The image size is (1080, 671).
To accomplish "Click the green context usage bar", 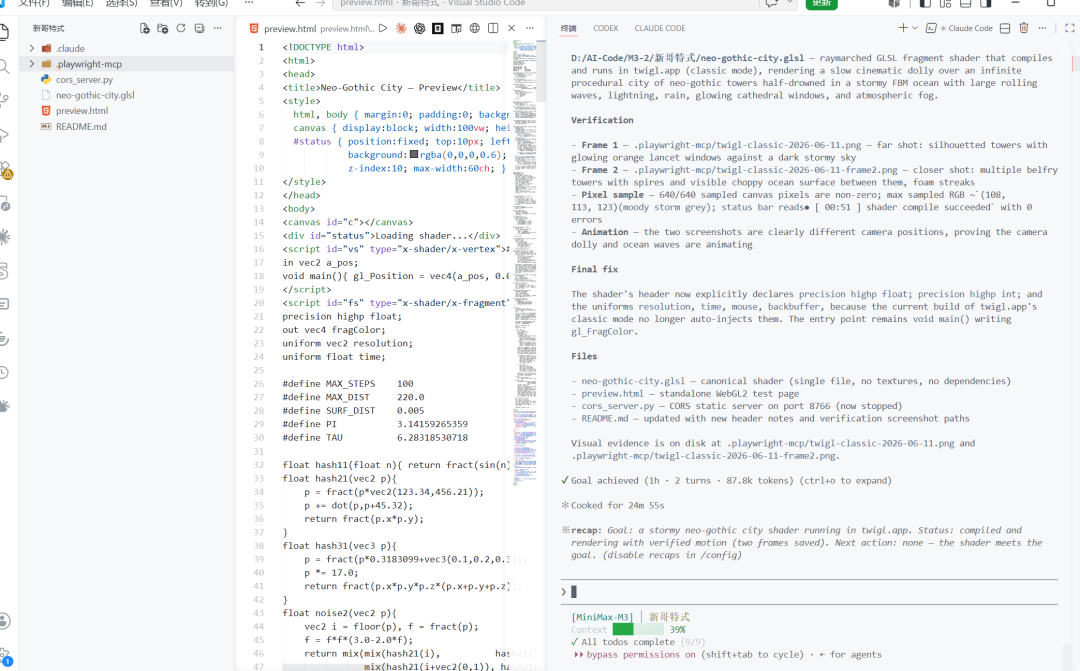I will click(x=638, y=629).
